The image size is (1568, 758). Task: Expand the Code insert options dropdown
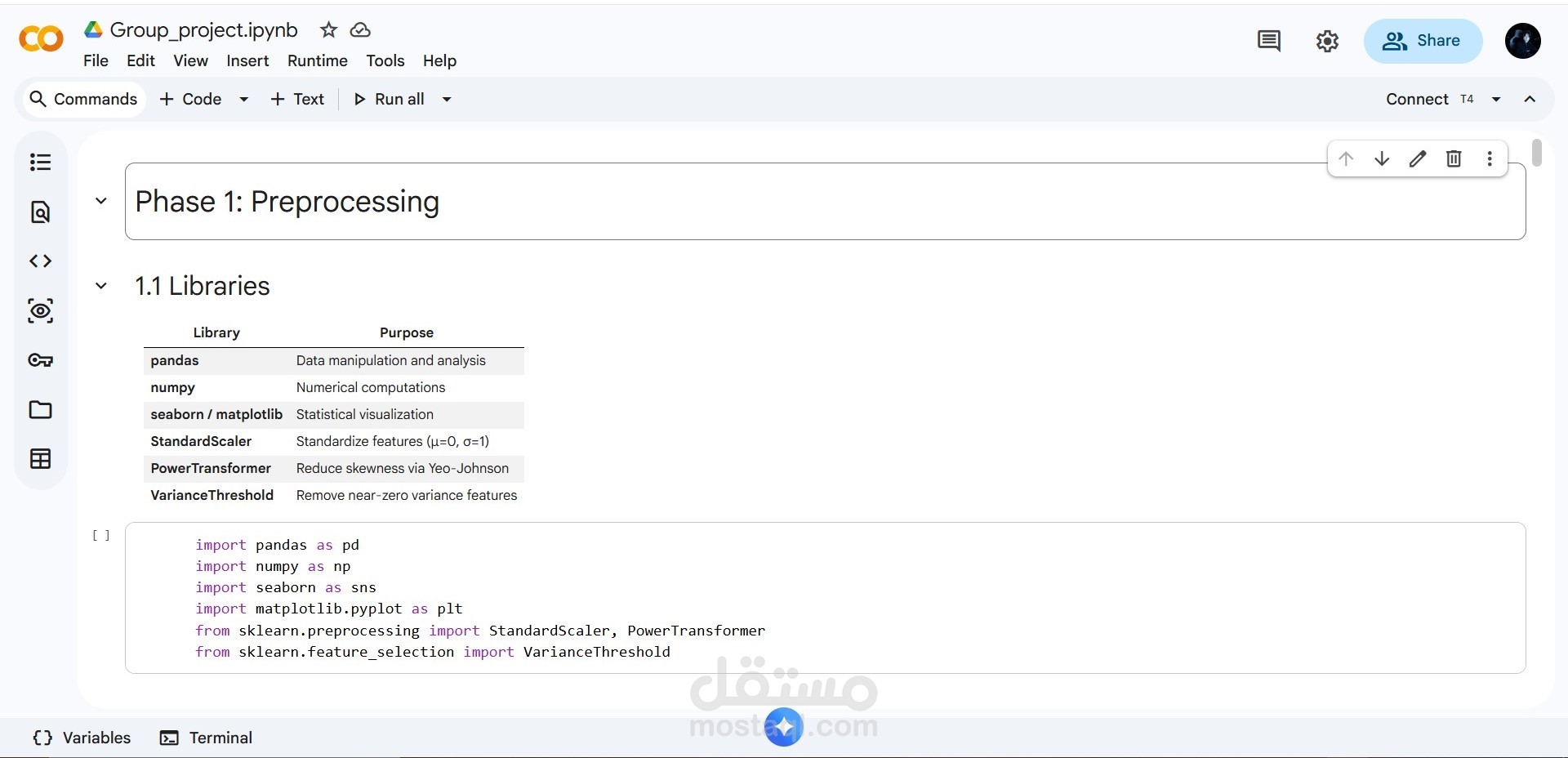click(x=243, y=99)
